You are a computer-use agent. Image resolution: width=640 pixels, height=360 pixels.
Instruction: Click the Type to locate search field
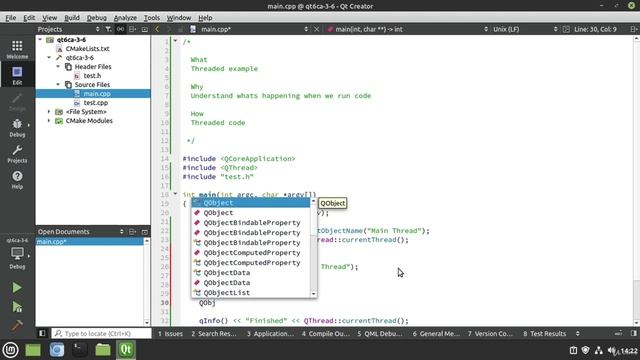(x=101, y=333)
